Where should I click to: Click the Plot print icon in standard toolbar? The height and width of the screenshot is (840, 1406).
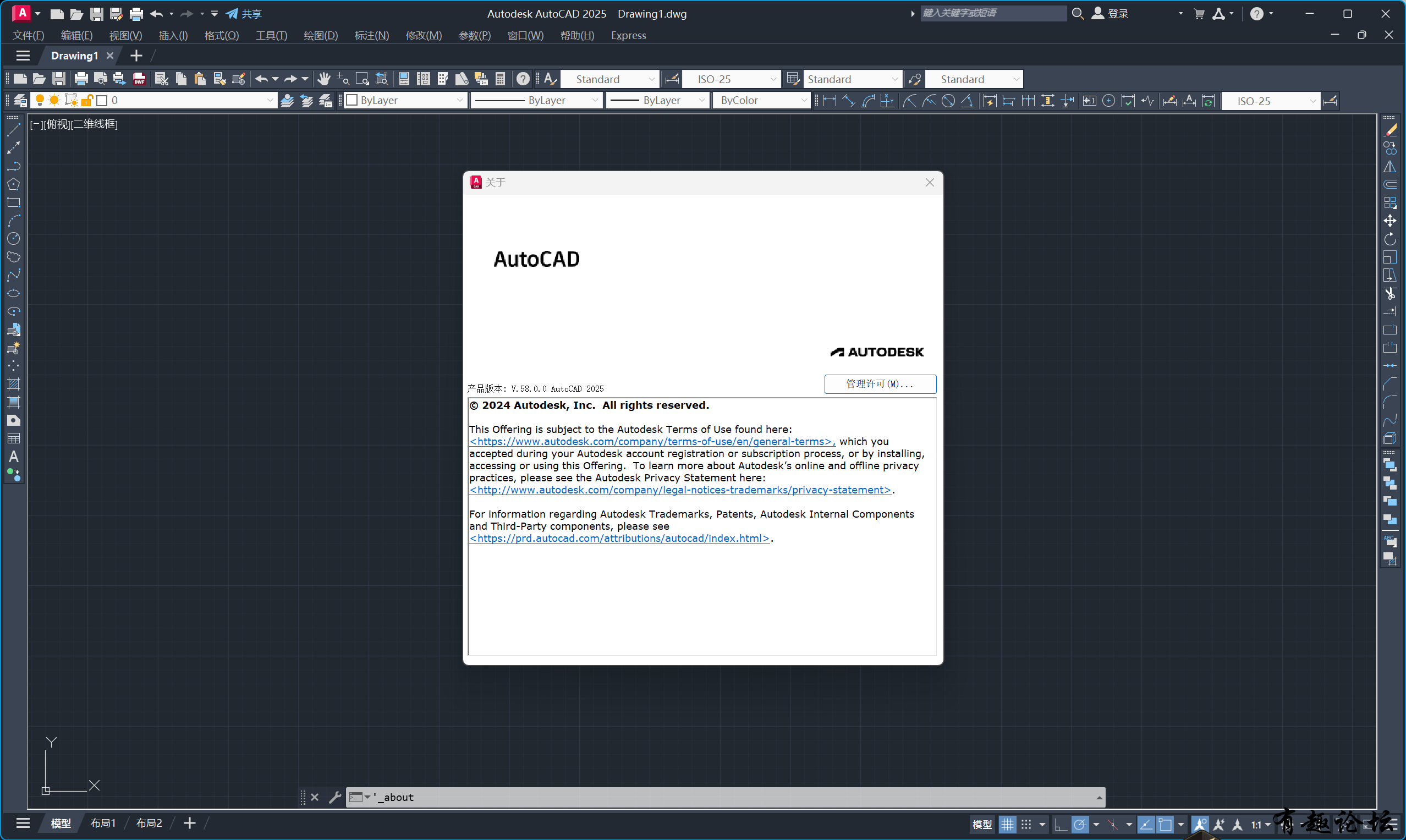(81, 79)
